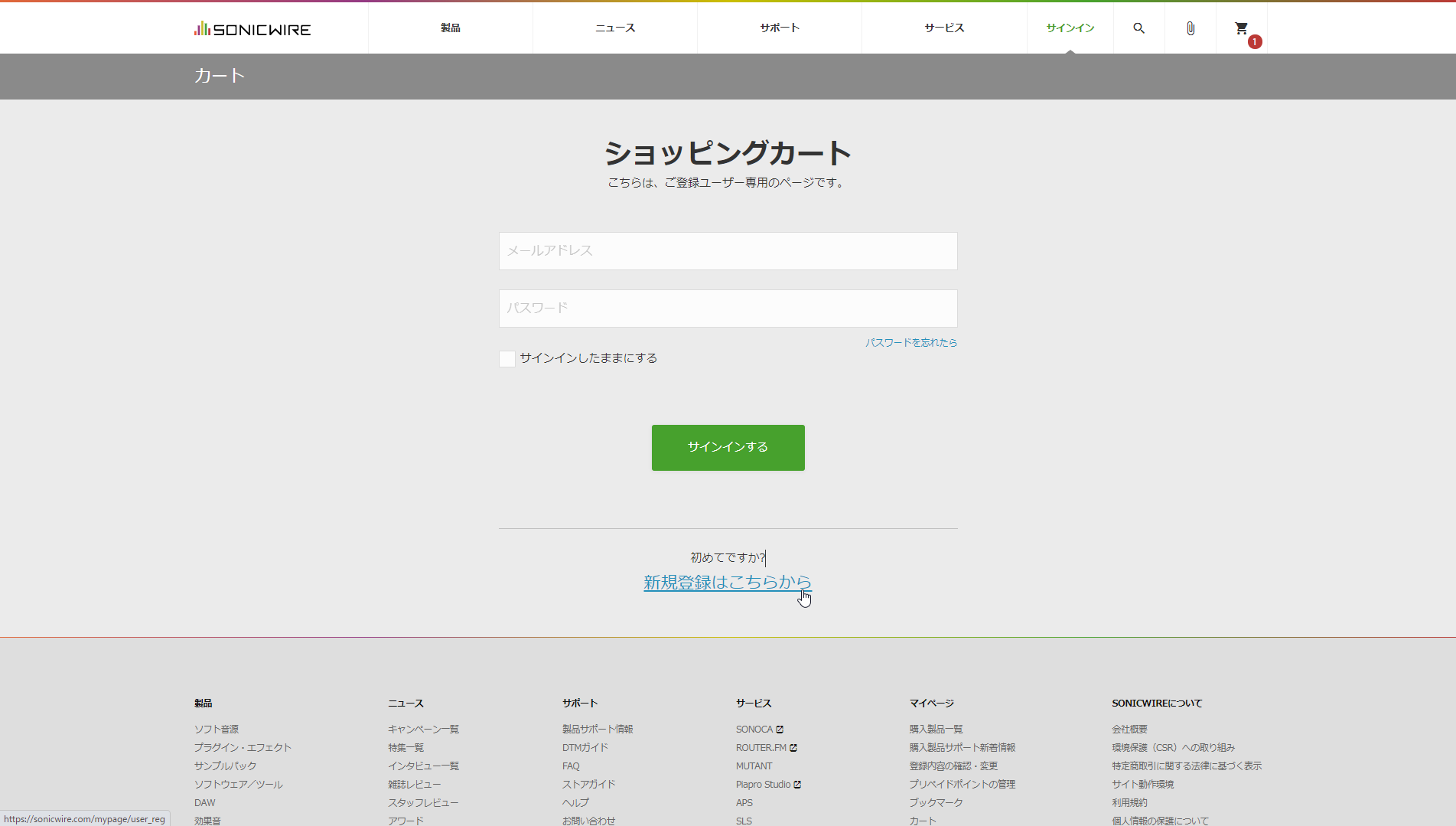Open footer link 特定商取引に関する法律に基づく表示
The width and height of the screenshot is (1456, 826).
[1187, 766]
